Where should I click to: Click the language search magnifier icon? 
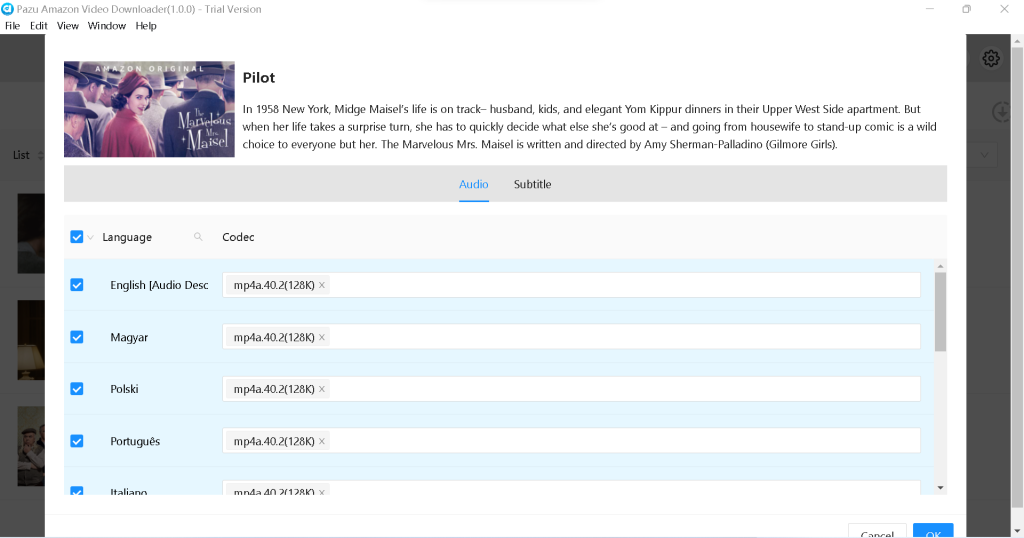(198, 237)
